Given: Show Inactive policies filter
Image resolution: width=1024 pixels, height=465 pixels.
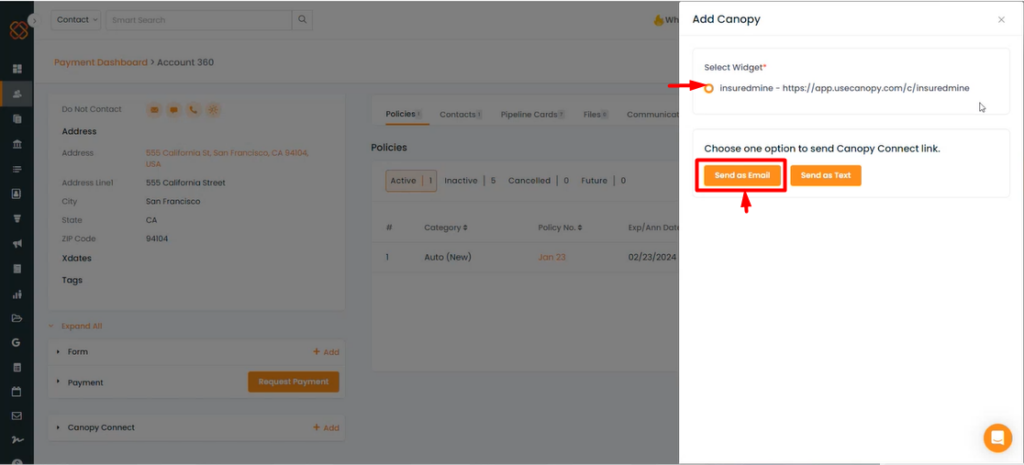Looking at the screenshot, I should pos(470,181).
